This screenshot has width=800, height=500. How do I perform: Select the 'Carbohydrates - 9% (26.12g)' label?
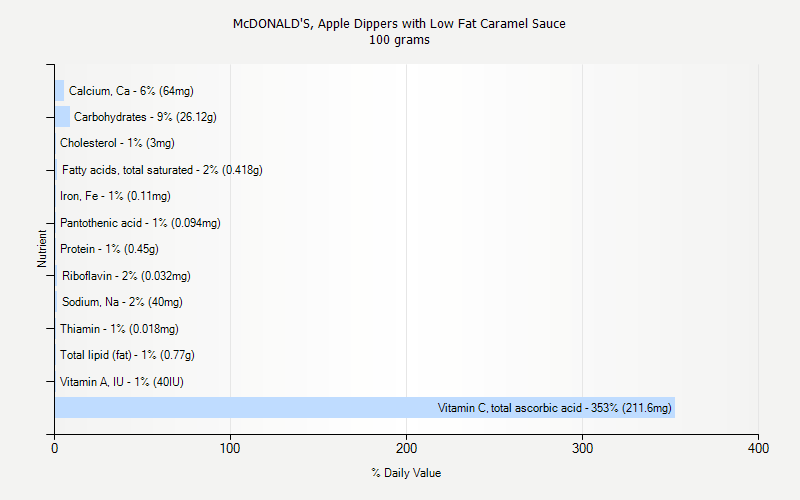tap(145, 117)
